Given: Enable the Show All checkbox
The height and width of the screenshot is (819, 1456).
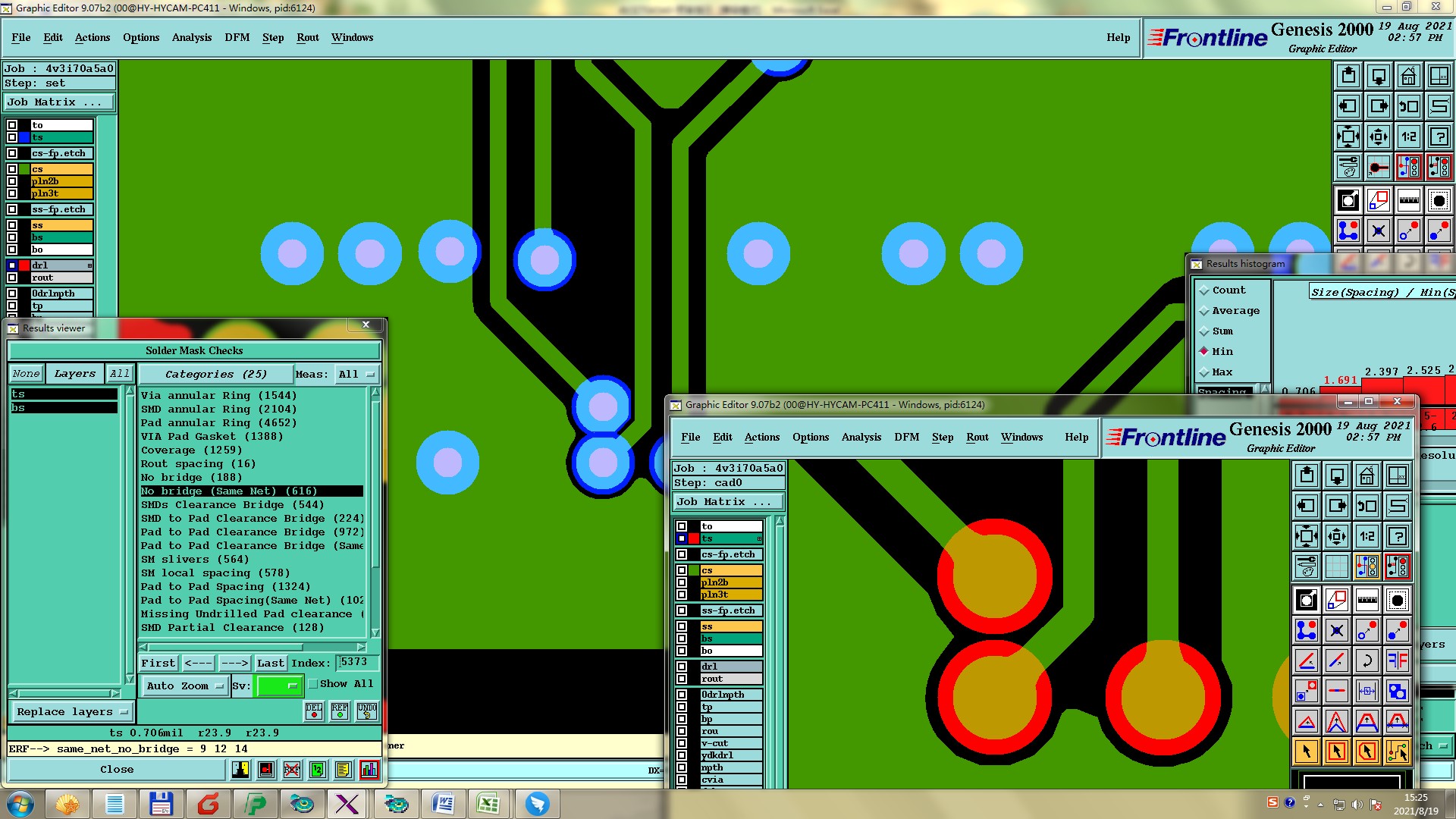Looking at the screenshot, I should [x=313, y=684].
